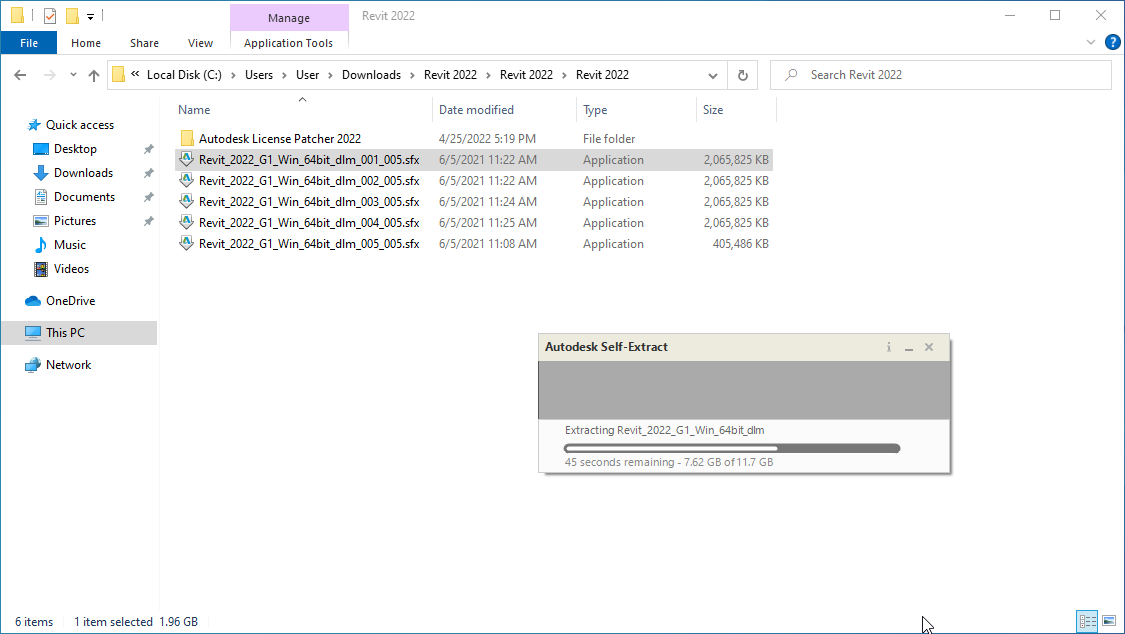Switch to the Application Tools tab
The image size is (1125, 634).
tap(288, 43)
